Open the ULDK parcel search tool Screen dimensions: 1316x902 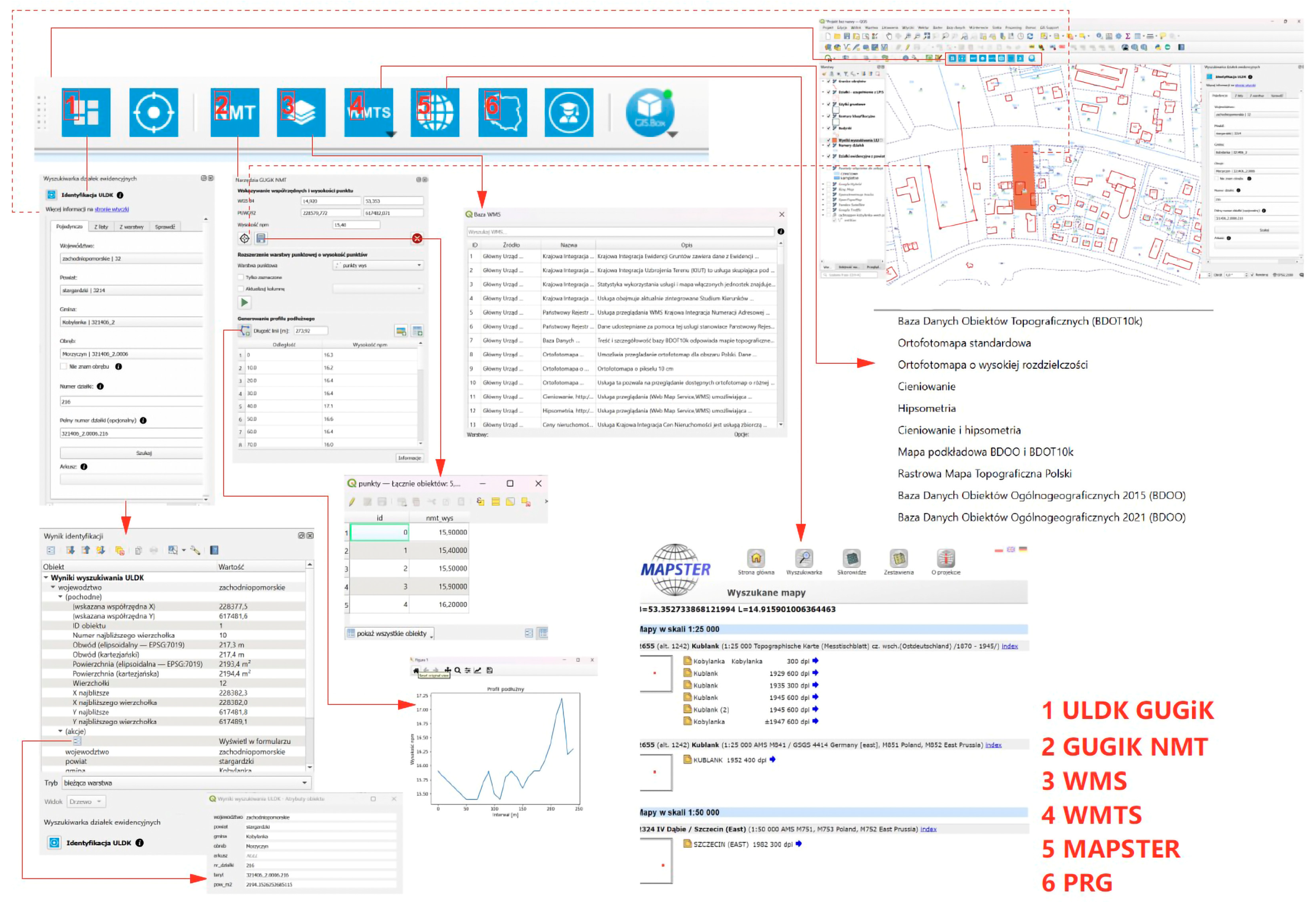[x=86, y=112]
